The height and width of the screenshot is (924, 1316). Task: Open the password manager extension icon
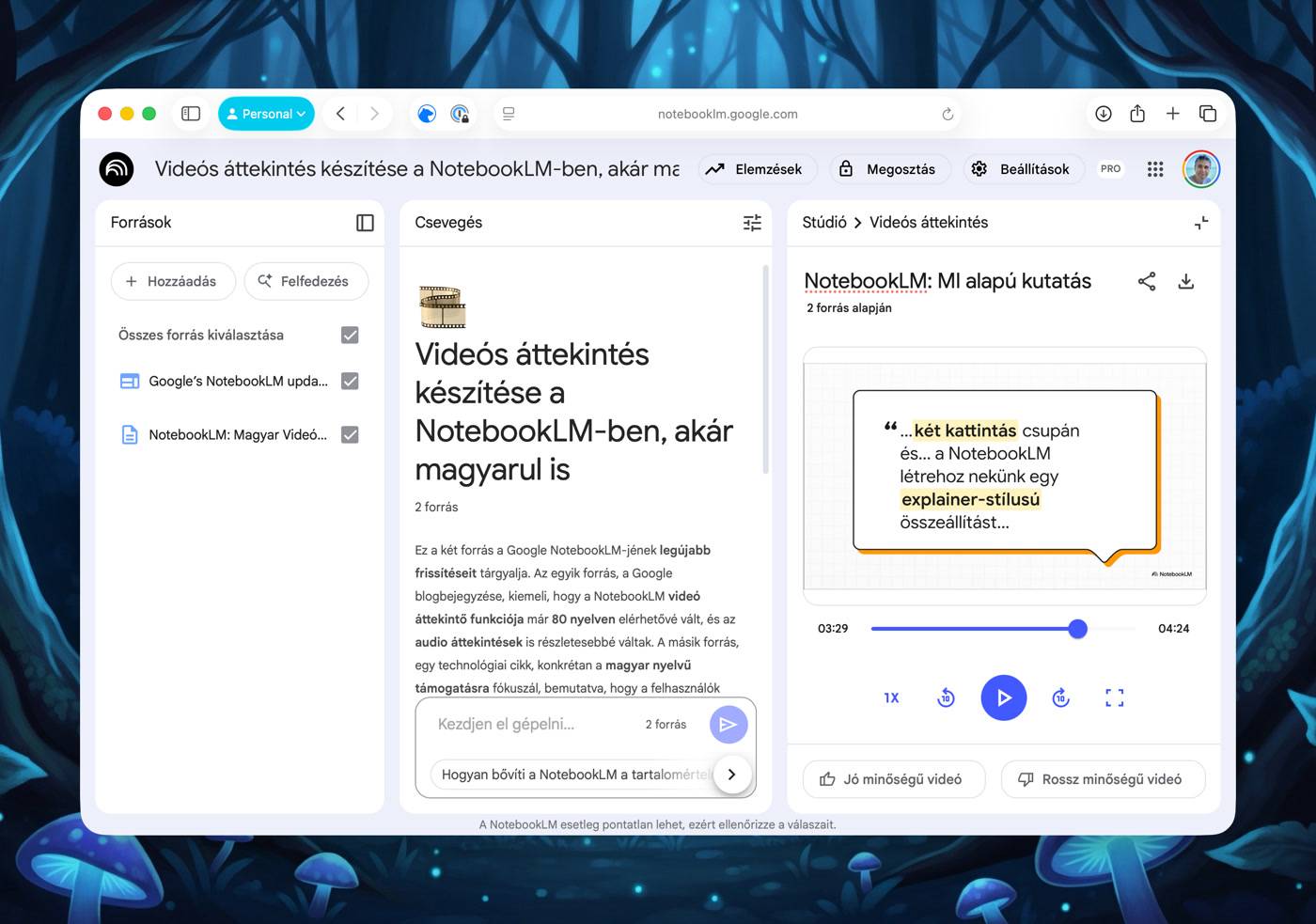point(460,114)
